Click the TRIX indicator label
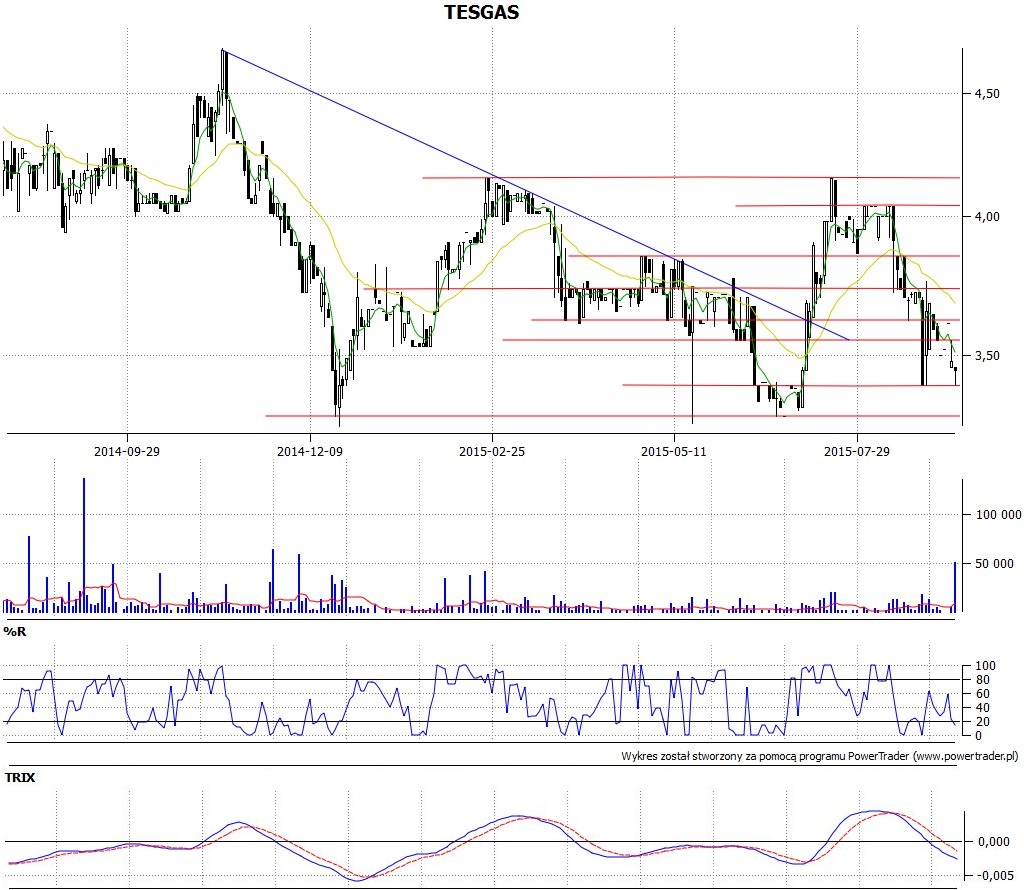Screen dimensions: 1024x890 pos(20,777)
